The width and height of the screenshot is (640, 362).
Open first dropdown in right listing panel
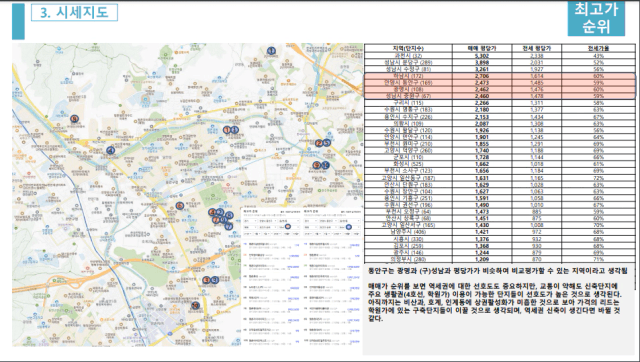click(x=310, y=221)
